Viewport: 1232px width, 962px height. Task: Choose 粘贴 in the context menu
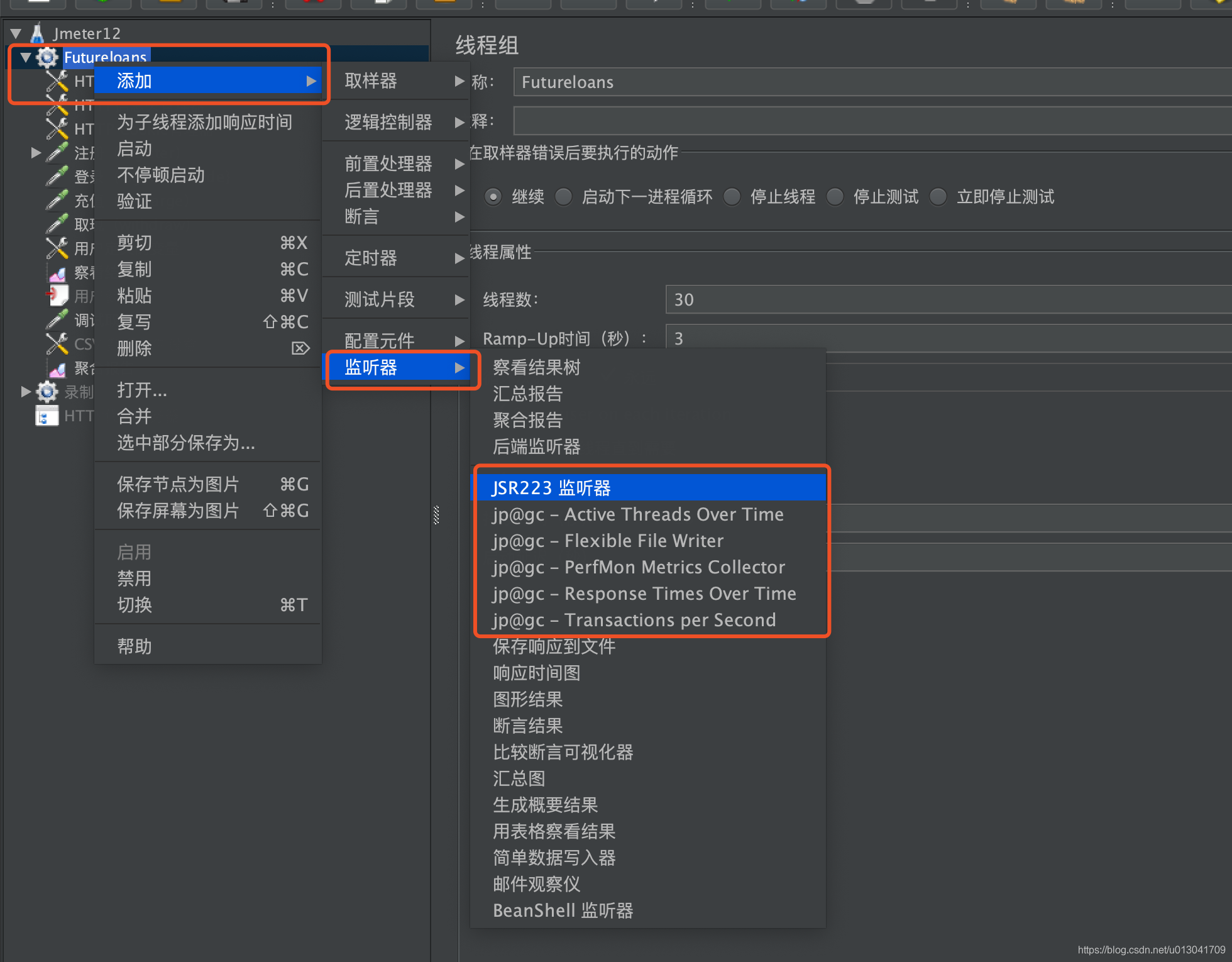(208, 296)
